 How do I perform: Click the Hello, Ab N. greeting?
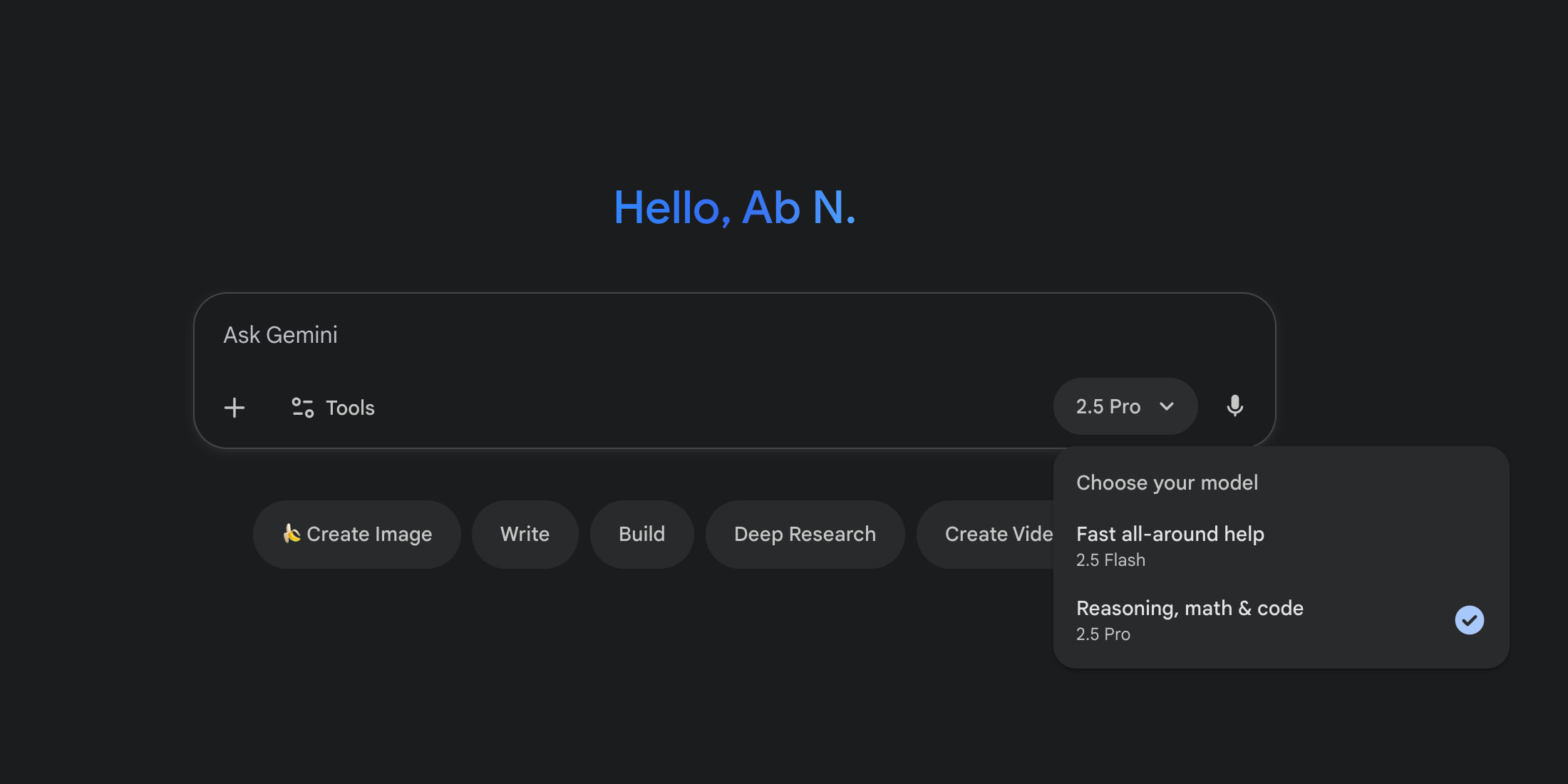coord(734,208)
